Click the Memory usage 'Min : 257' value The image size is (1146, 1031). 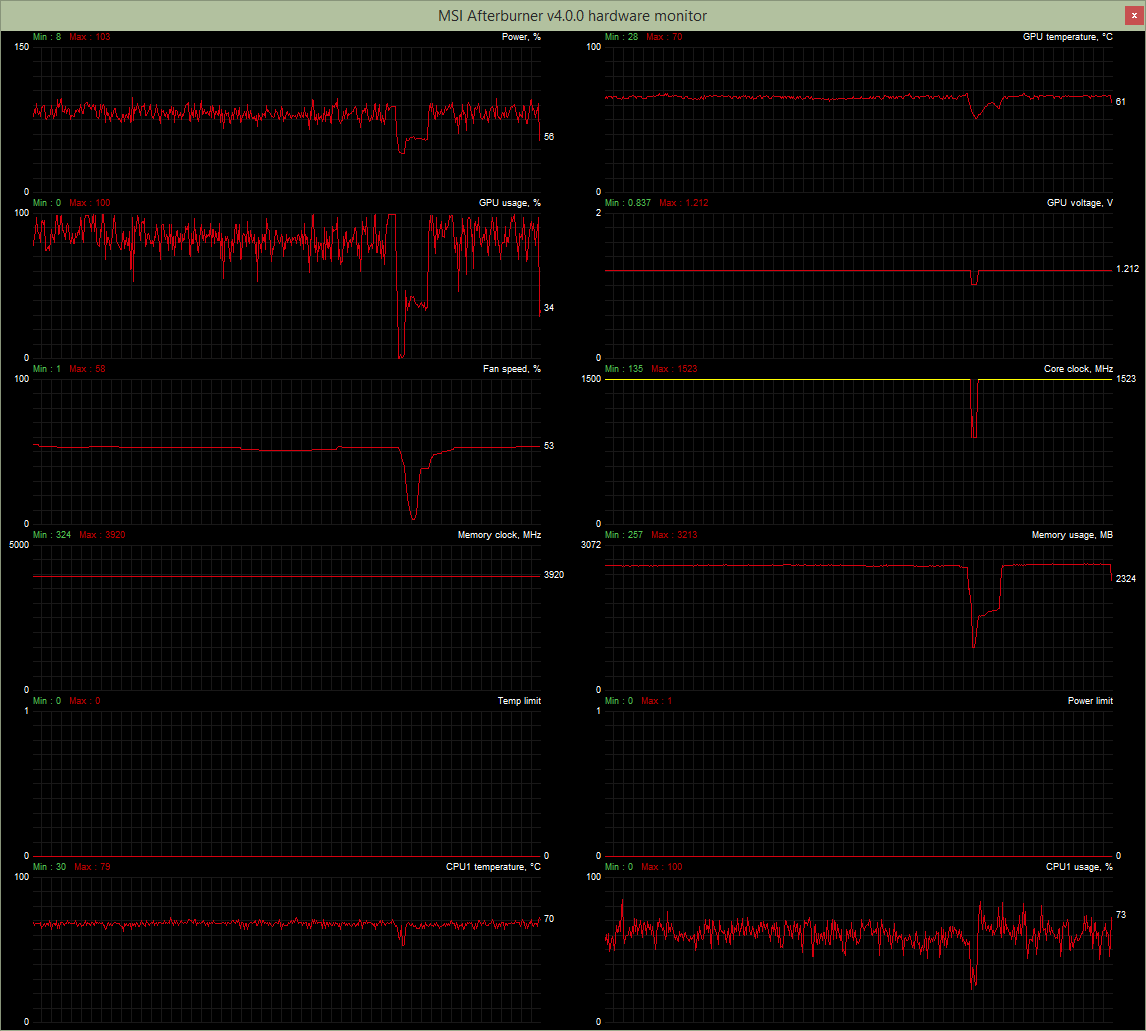click(624, 535)
